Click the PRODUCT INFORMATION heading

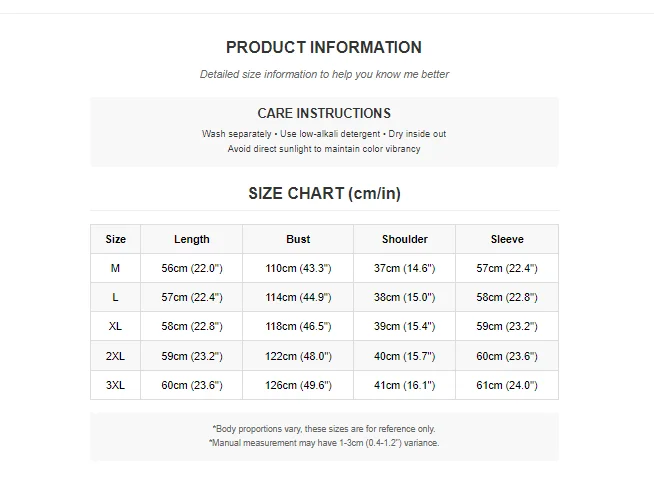point(324,47)
